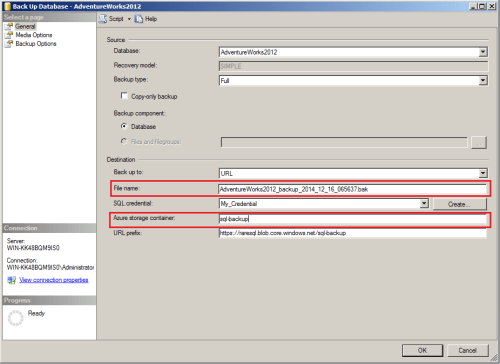Click the Script toolbar icon
The height and width of the screenshot is (364, 500).
(103, 19)
